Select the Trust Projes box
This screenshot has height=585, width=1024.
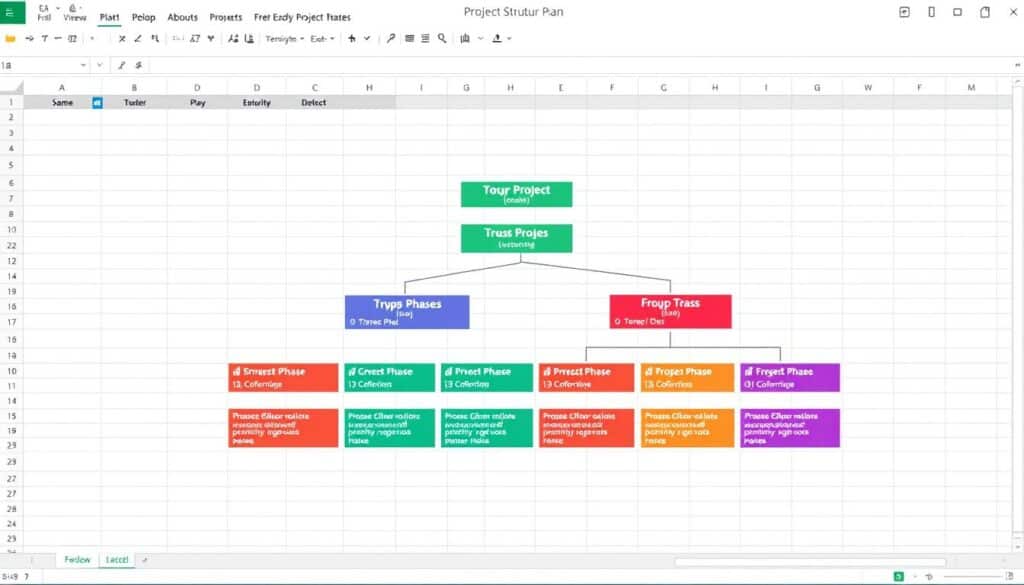(517, 238)
